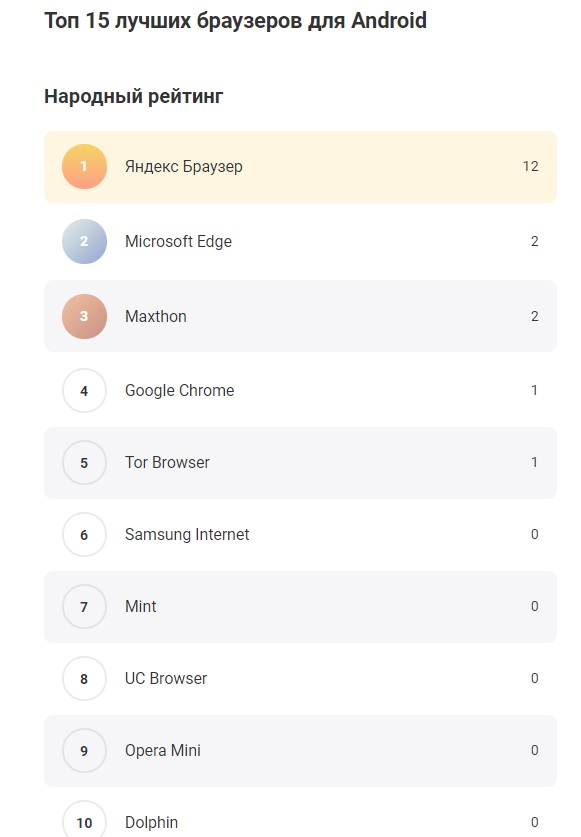Screen dimensions: 581x837
Task: Click the Mint browser row
Action: [300, 607]
